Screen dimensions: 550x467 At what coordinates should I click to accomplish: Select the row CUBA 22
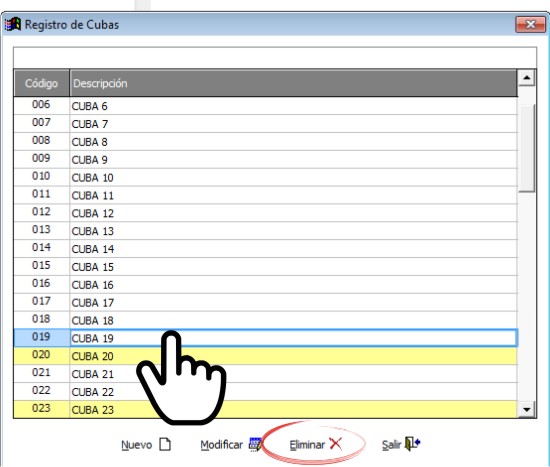[x=266, y=392]
